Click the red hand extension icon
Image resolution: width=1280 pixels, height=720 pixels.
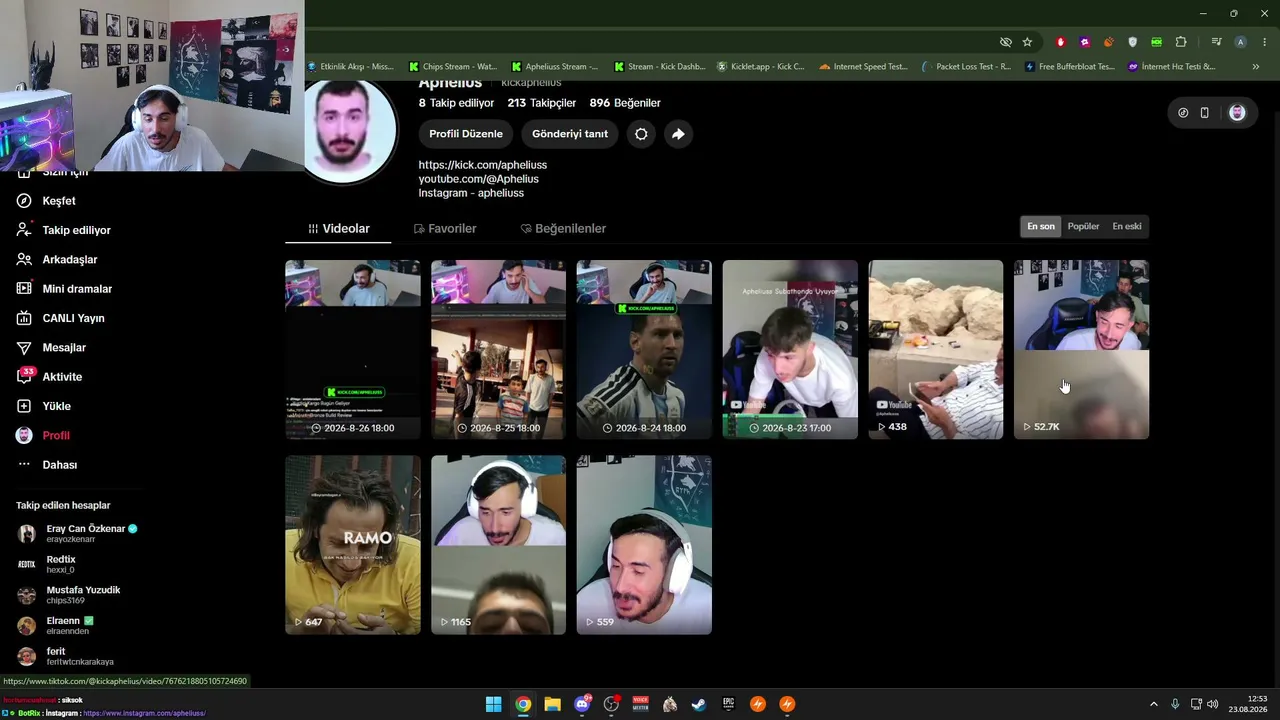tap(1061, 42)
